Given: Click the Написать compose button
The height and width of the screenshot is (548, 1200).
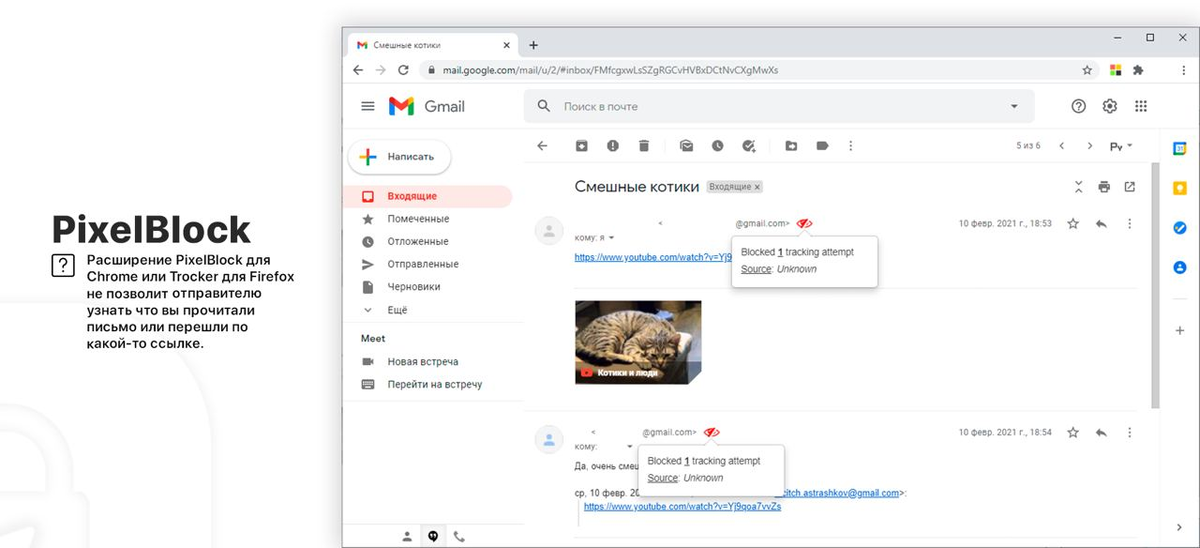Looking at the screenshot, I should pyautogui.click(x=399, y=157).
